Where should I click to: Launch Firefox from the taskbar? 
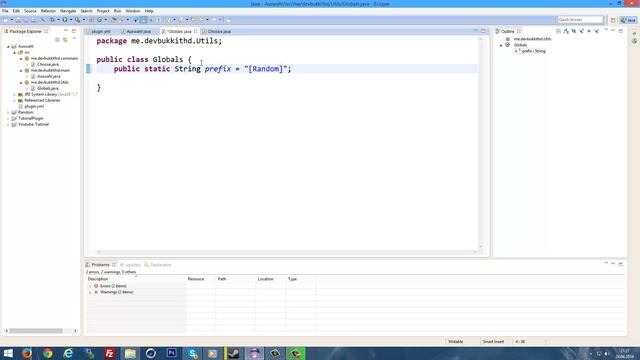coord(27,353)
